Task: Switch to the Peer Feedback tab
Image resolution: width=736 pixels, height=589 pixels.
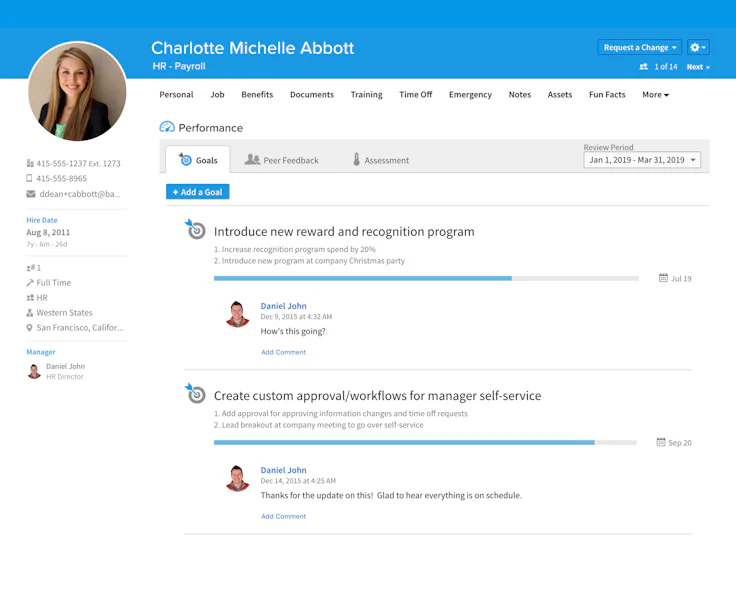Action: point(282,160)
